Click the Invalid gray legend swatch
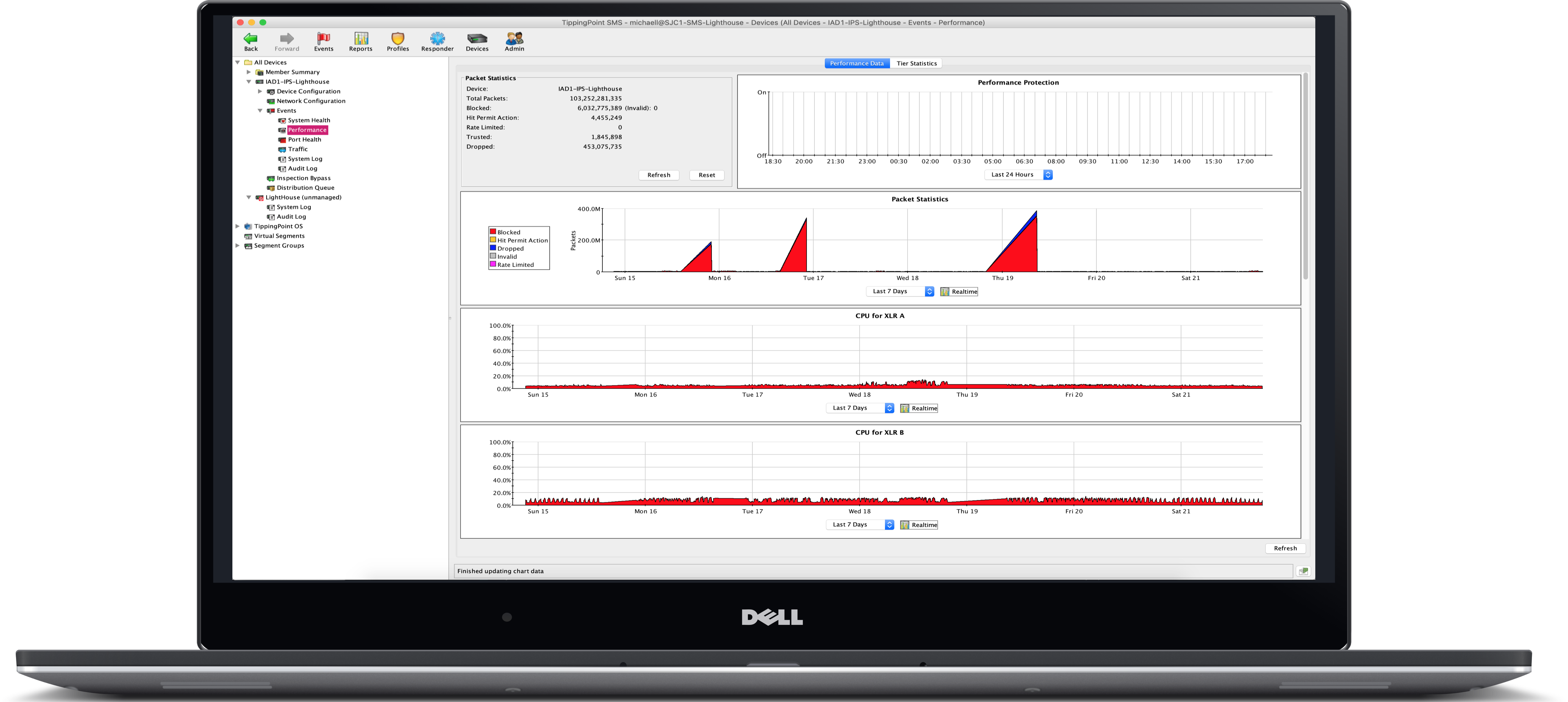The image size is (1568, 702). [493, 256]
